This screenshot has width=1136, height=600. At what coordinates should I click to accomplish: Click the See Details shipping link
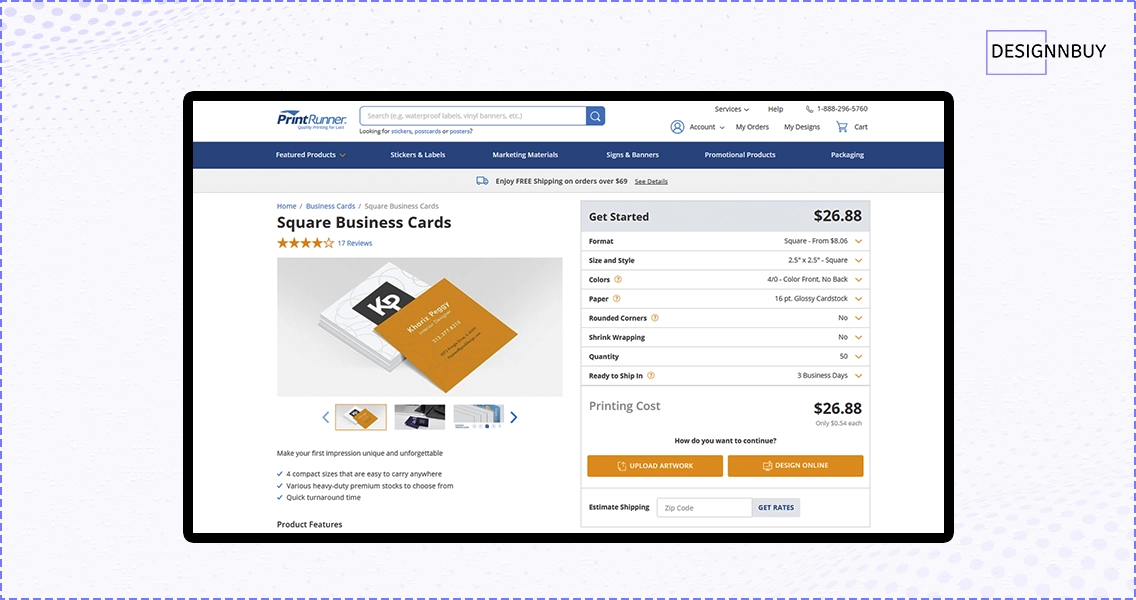[x=651, y=182]
